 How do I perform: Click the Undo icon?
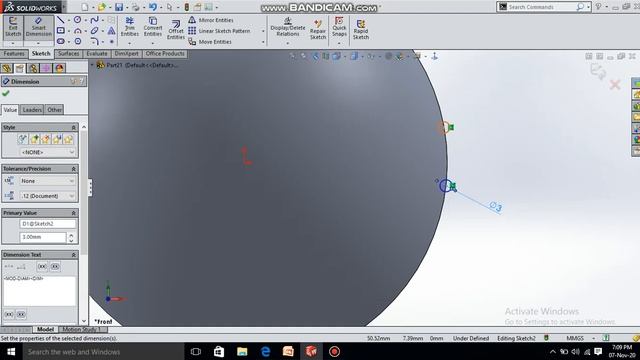(x=153, y=7)
